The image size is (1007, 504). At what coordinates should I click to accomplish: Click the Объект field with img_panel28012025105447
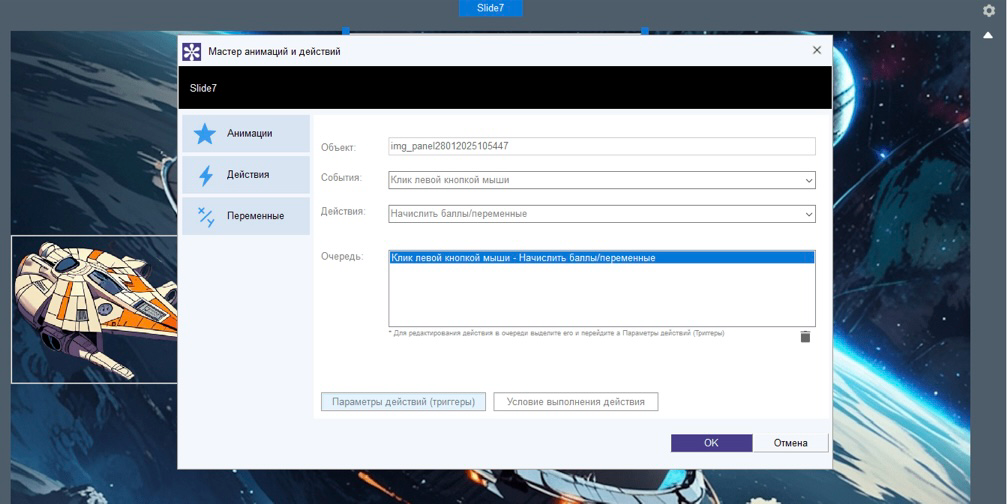(601, 146)
